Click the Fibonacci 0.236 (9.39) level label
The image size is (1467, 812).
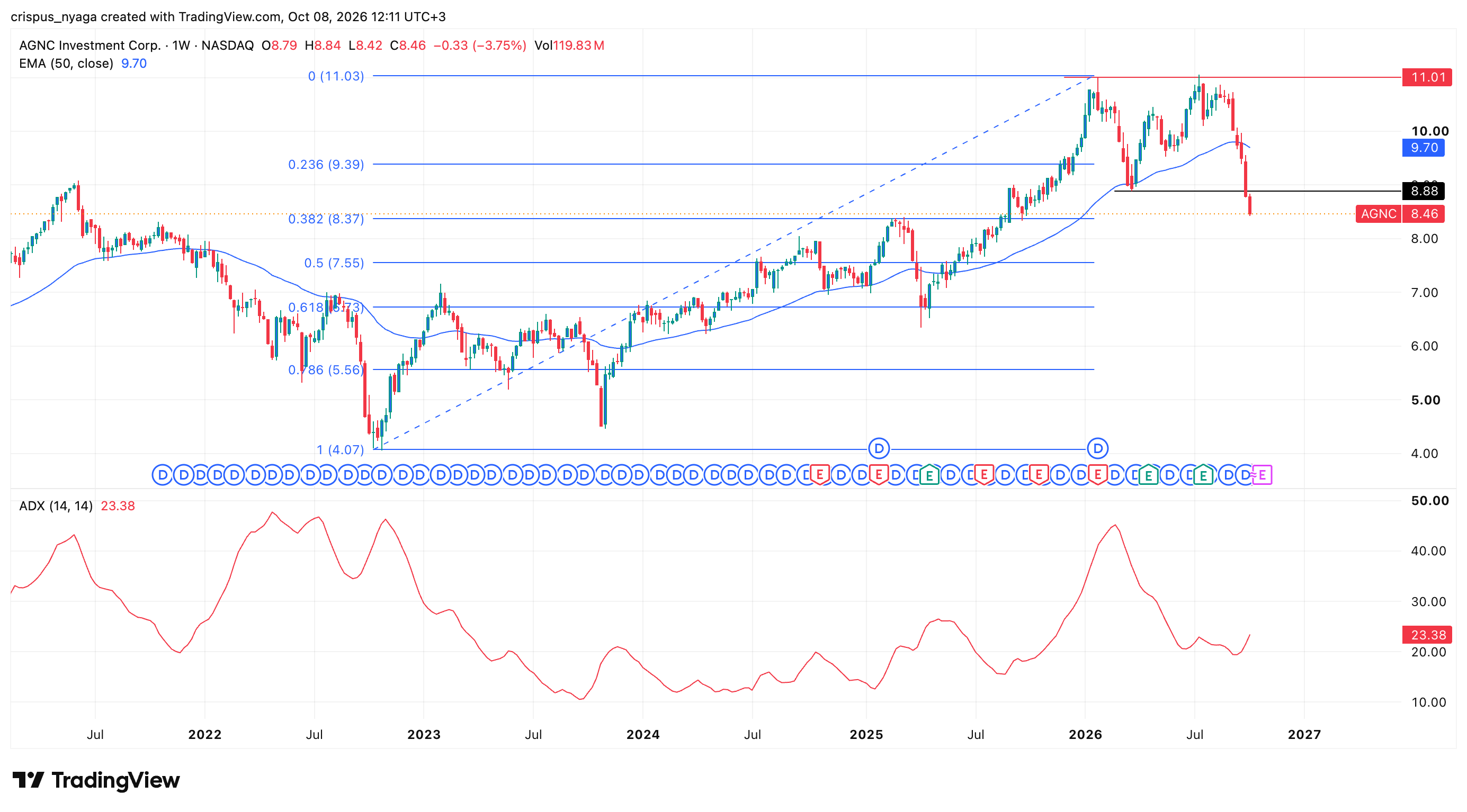326,165
